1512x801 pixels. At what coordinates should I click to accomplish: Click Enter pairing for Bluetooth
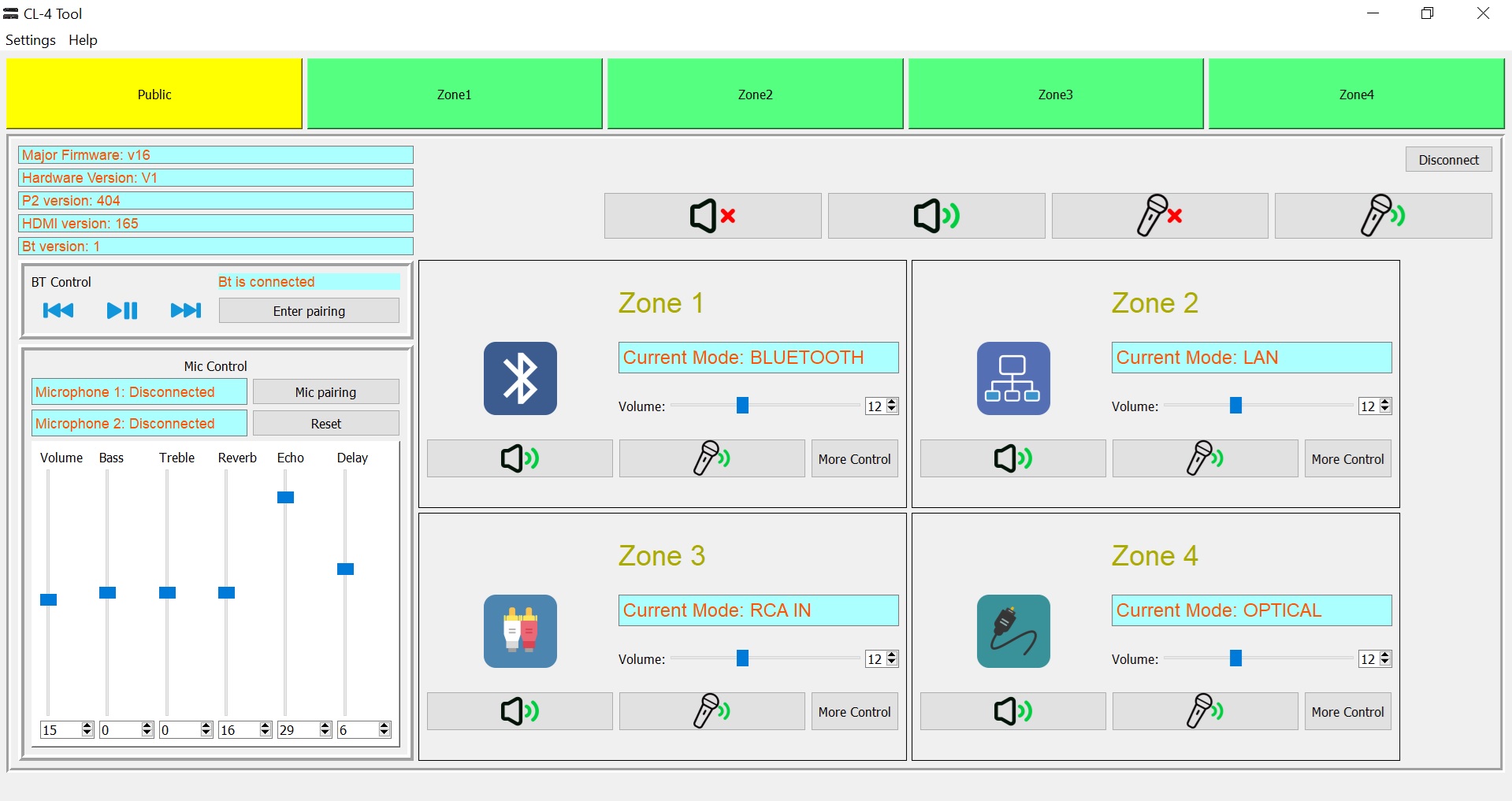[x=309, y=311]
